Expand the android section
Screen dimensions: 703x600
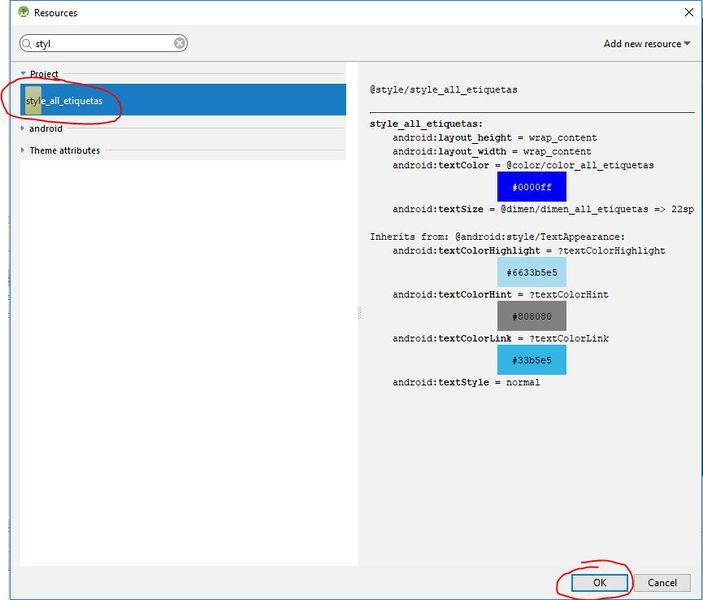coord(22,128)
